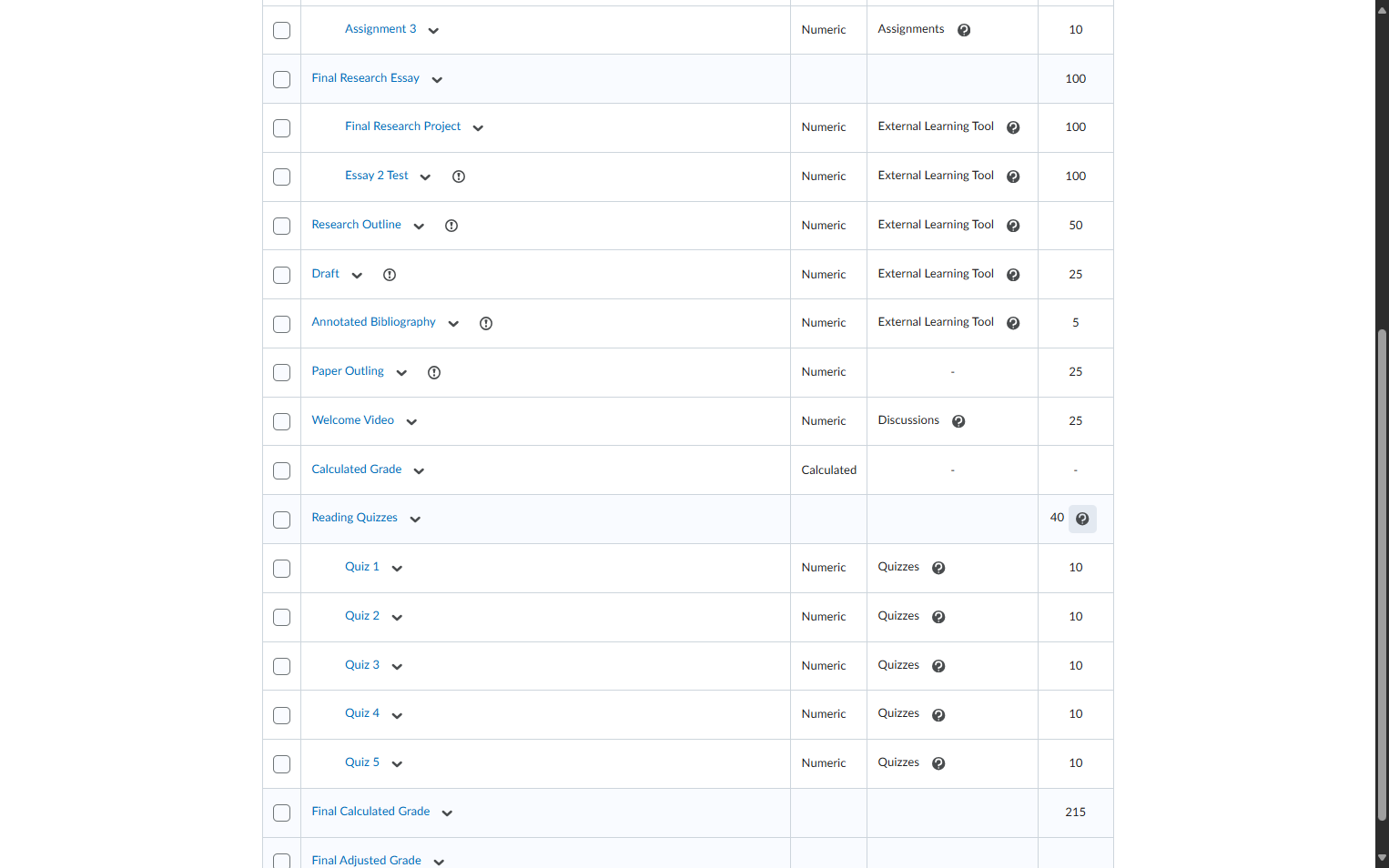Open the Assignment 3 context menu arrow
This screenshot has height=868, width=1389.
pyautogui.click(x=433, y=31)
